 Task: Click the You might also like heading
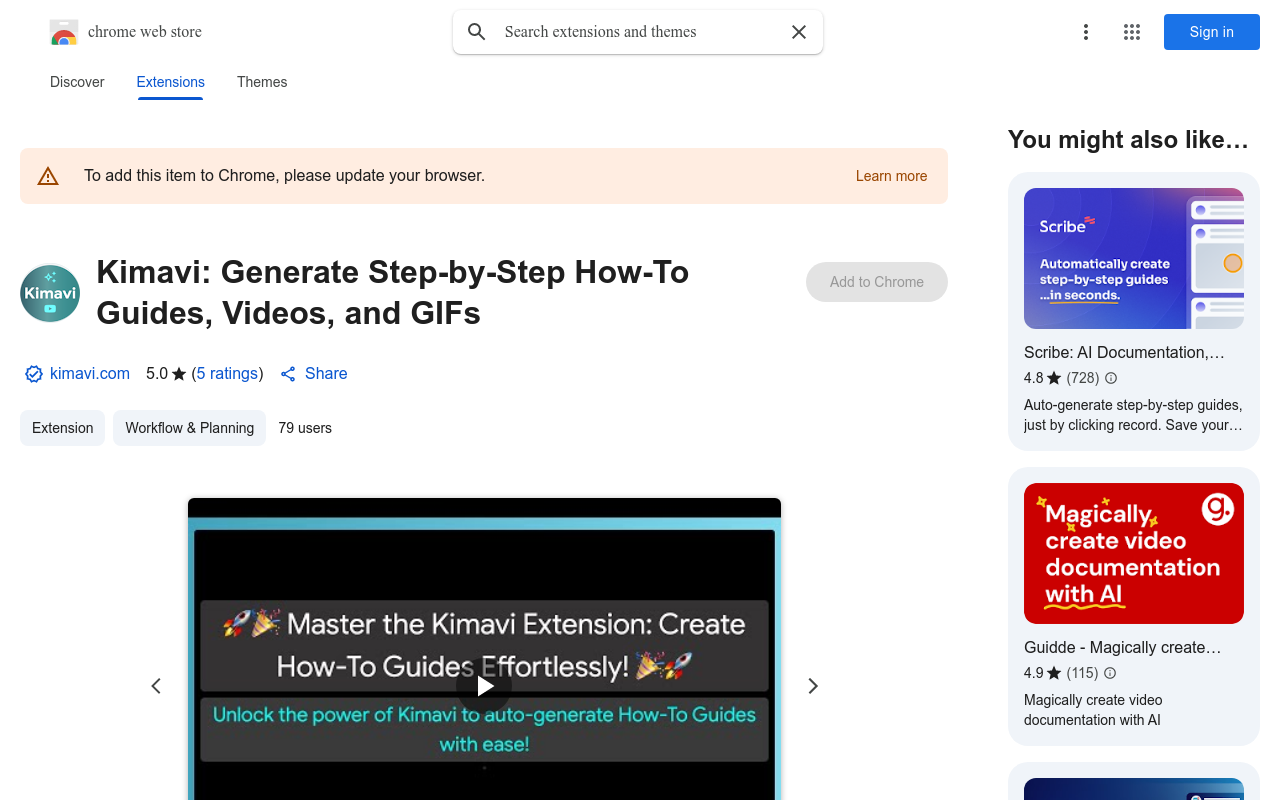pos(1128,140)
